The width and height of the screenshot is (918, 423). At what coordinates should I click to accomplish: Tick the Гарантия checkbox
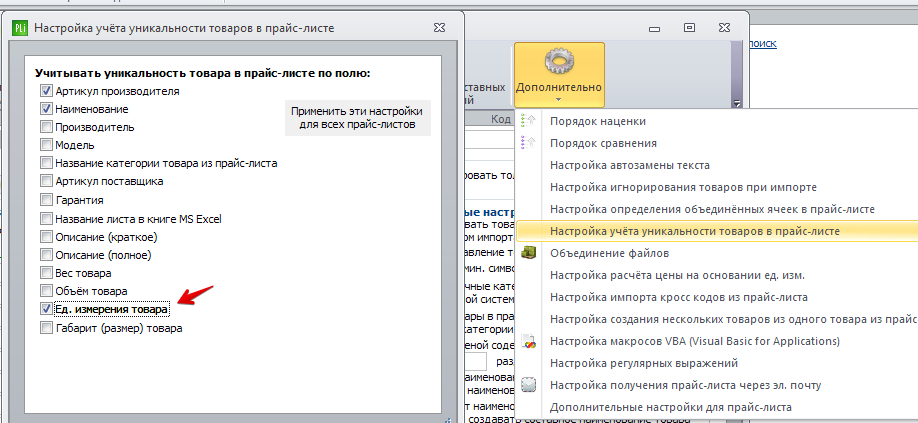[46, 200]
